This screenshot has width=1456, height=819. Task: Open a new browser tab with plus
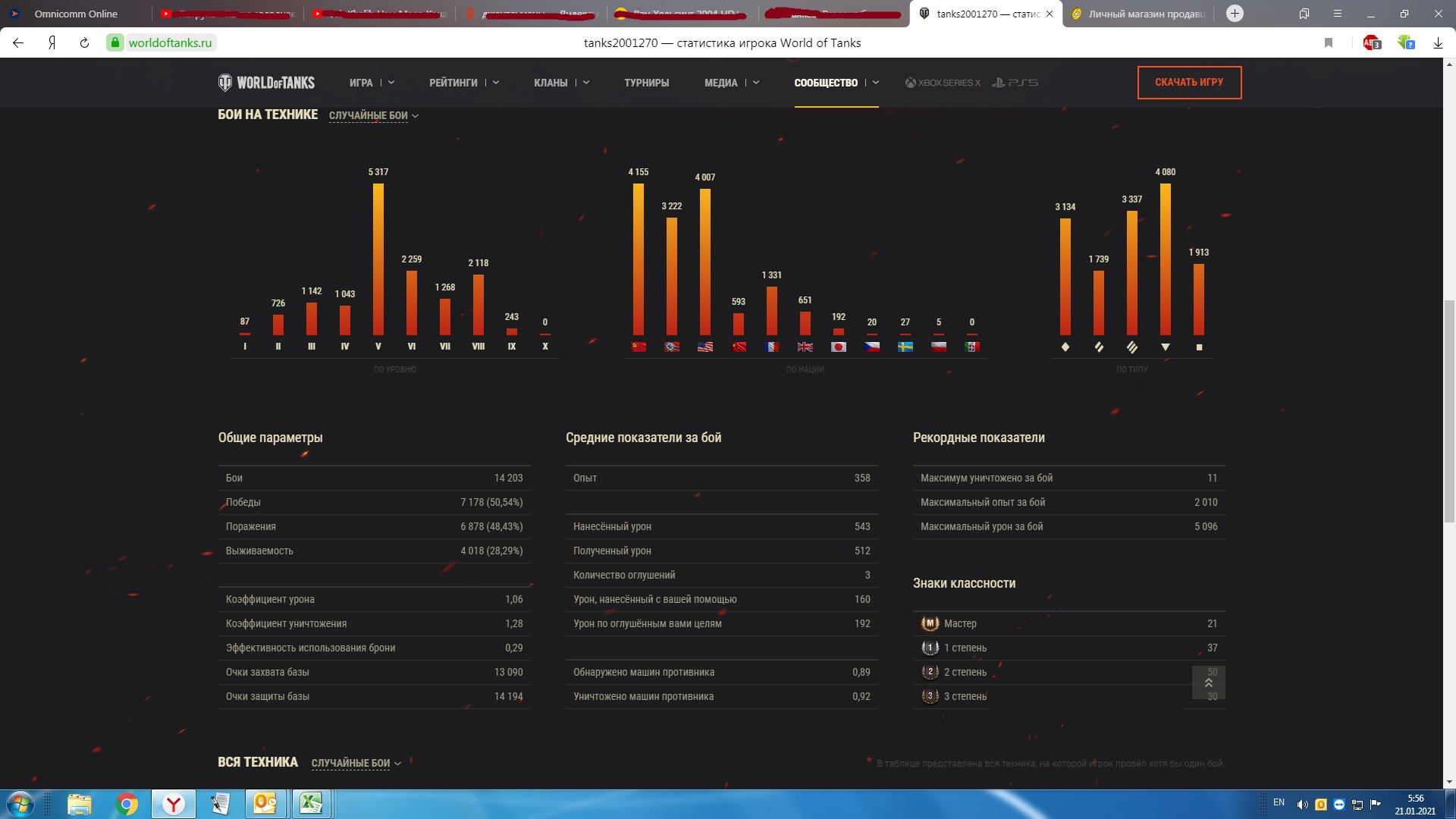[x=1235, y=14]
